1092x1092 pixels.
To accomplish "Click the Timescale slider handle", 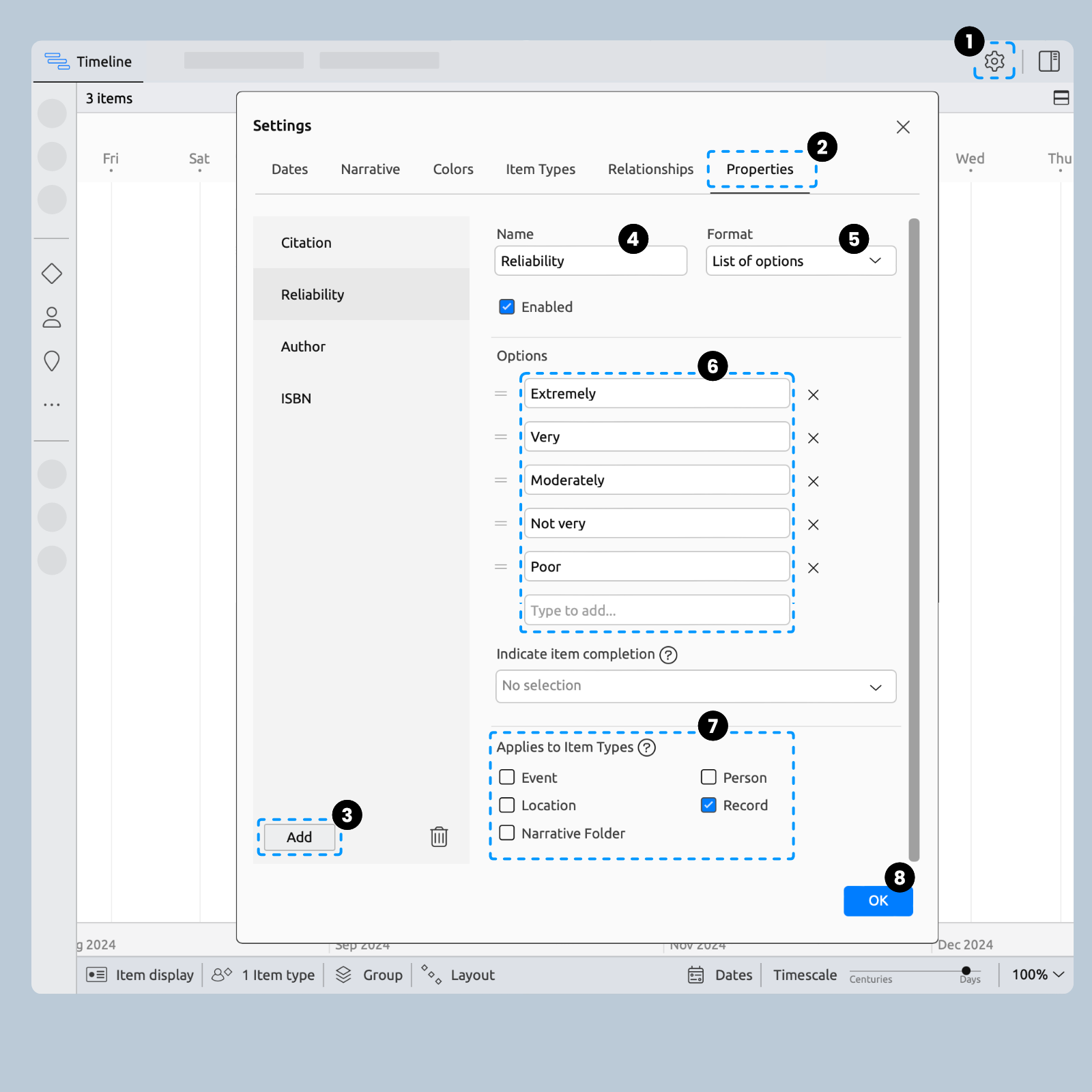I will click(966, 971).
